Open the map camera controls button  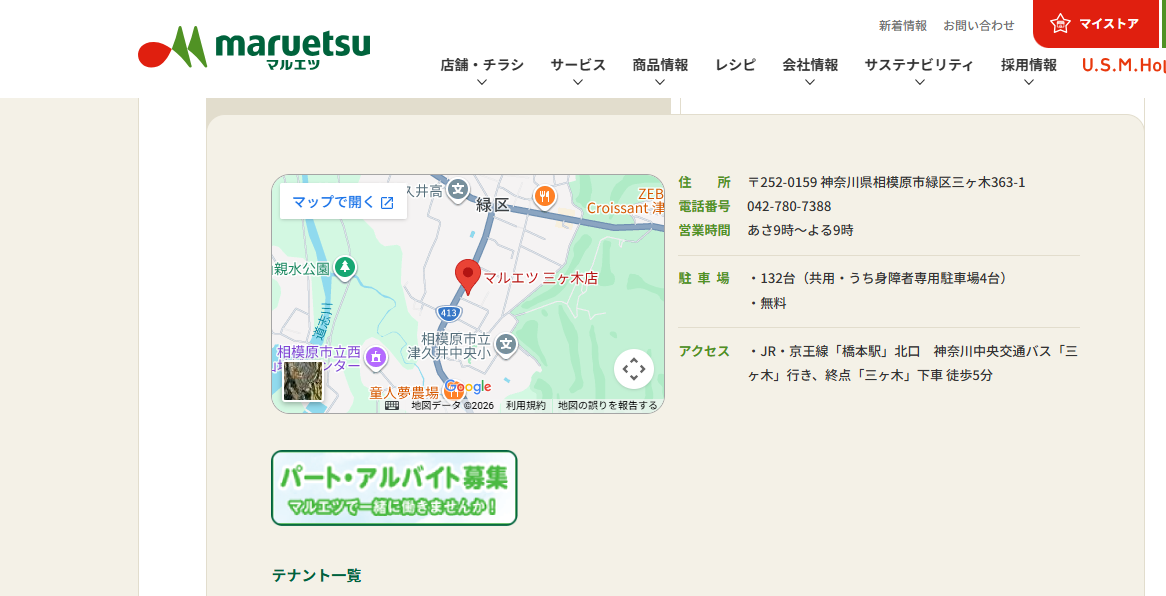click(x=633, y=369)
